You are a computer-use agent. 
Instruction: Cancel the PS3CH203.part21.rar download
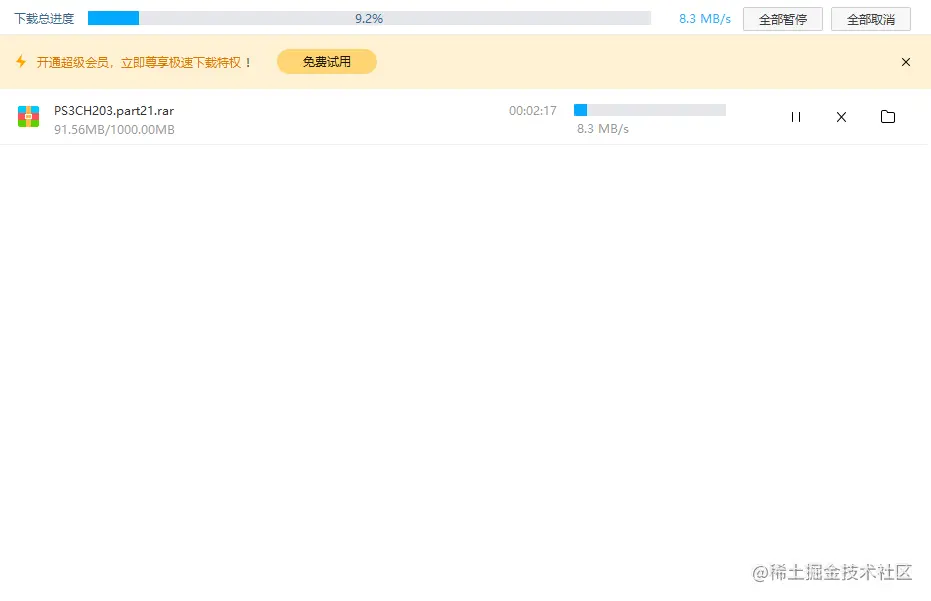[x=841, y=117]
